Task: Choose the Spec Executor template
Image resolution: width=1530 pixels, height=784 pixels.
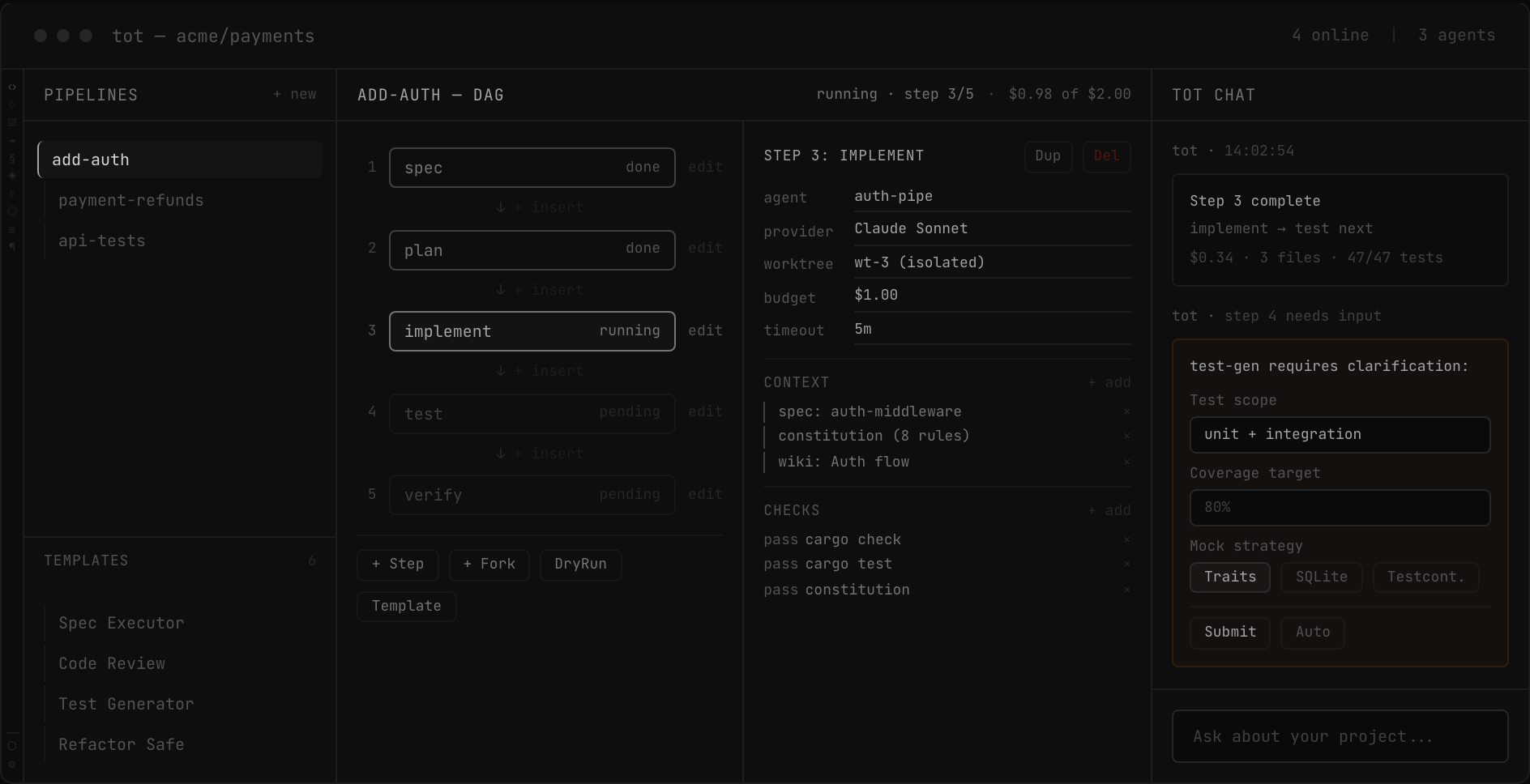Action: 183,623
